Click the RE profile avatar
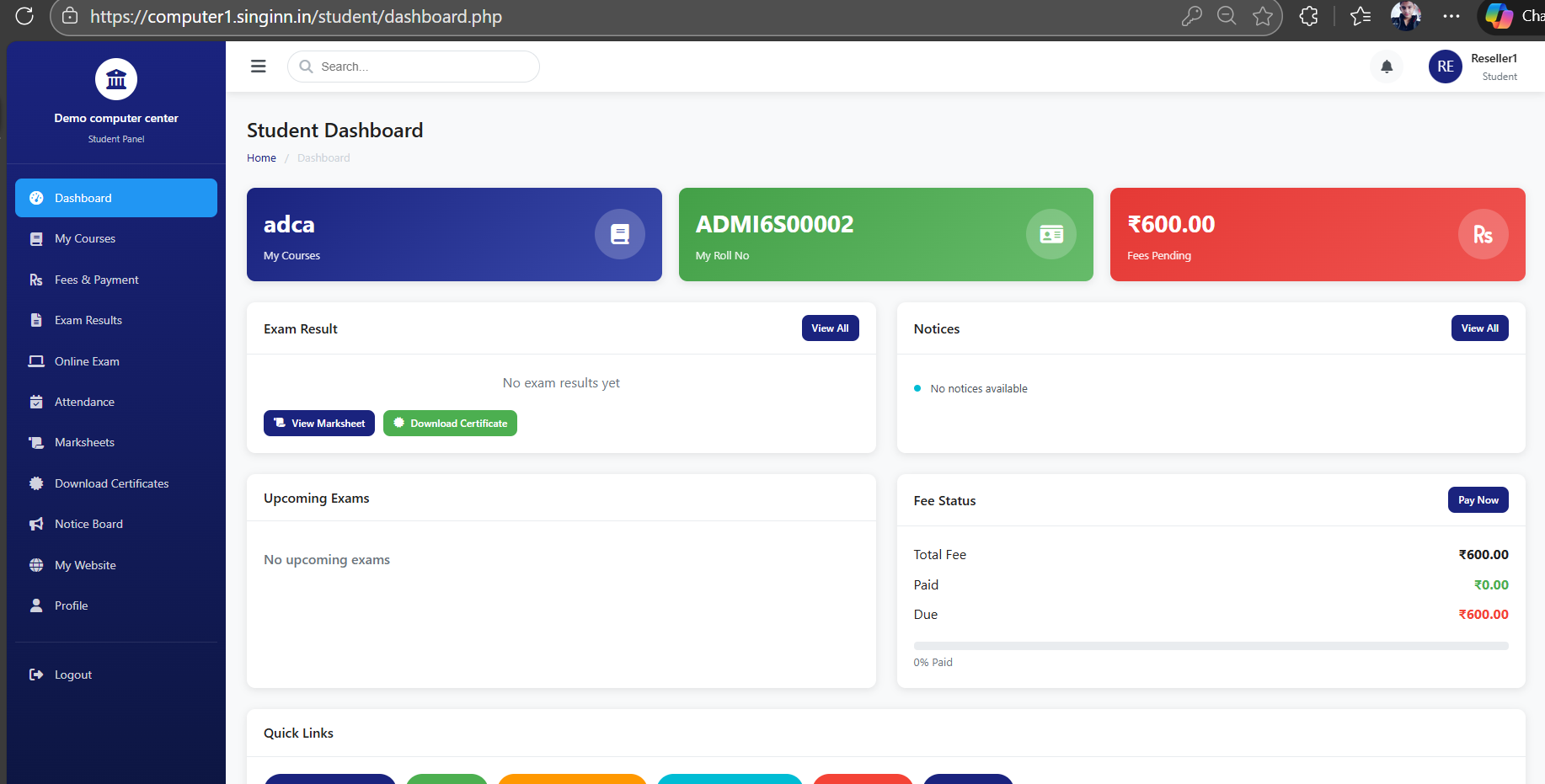1545x784 pixels. coord(1445,67)
